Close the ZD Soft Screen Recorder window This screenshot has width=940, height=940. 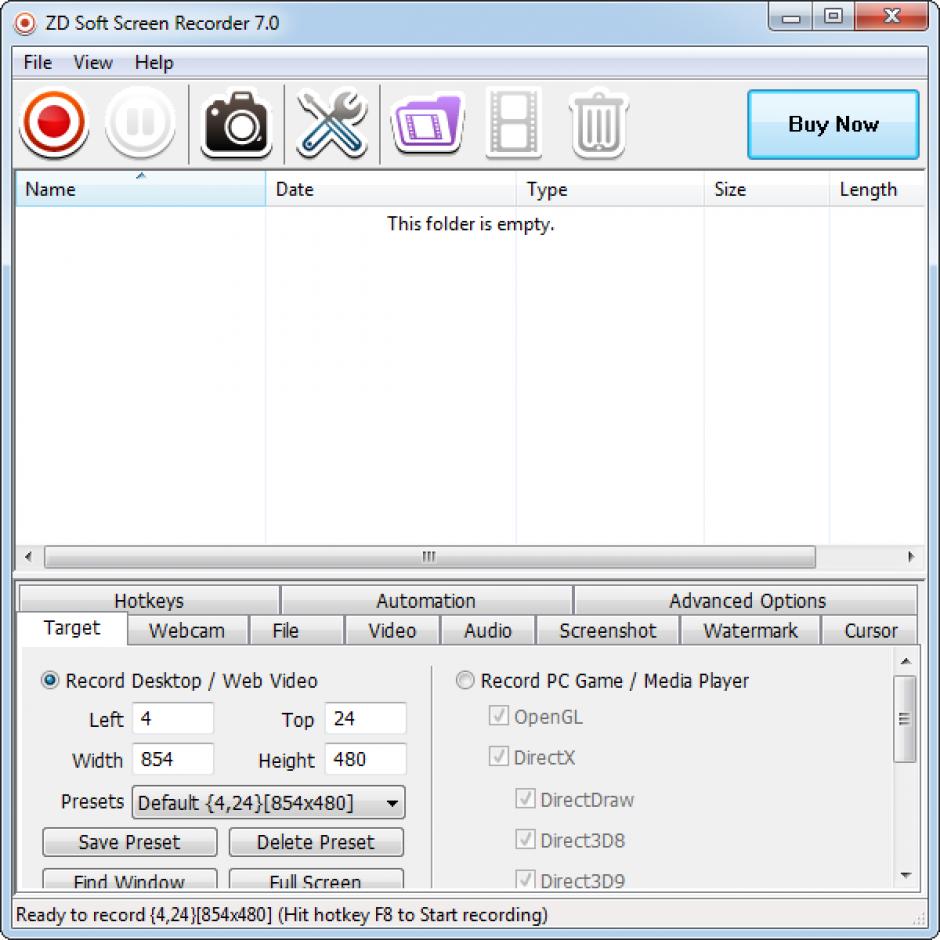[891, 17]
